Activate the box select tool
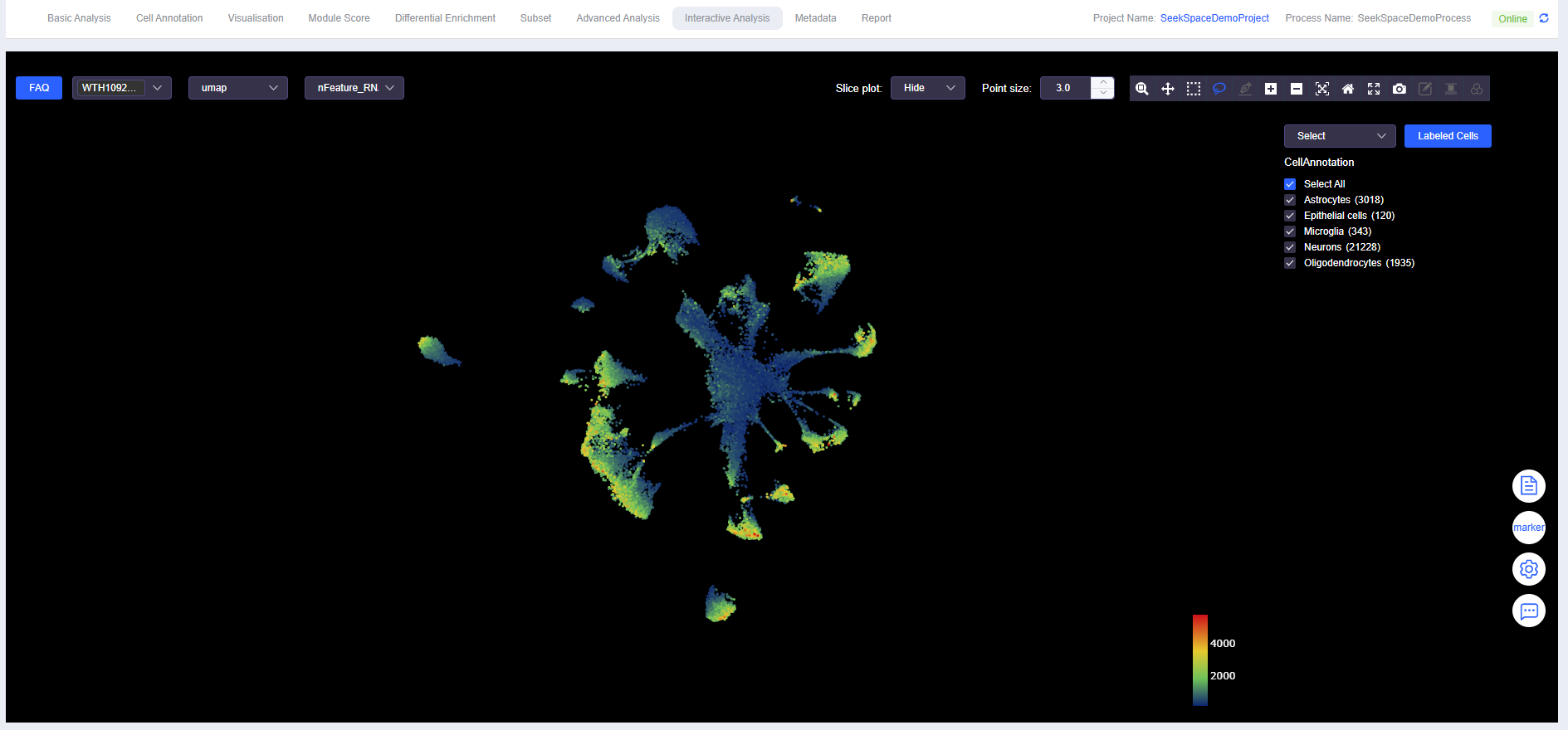The width and height of the screenshot is (1568, 730). 1194,89
